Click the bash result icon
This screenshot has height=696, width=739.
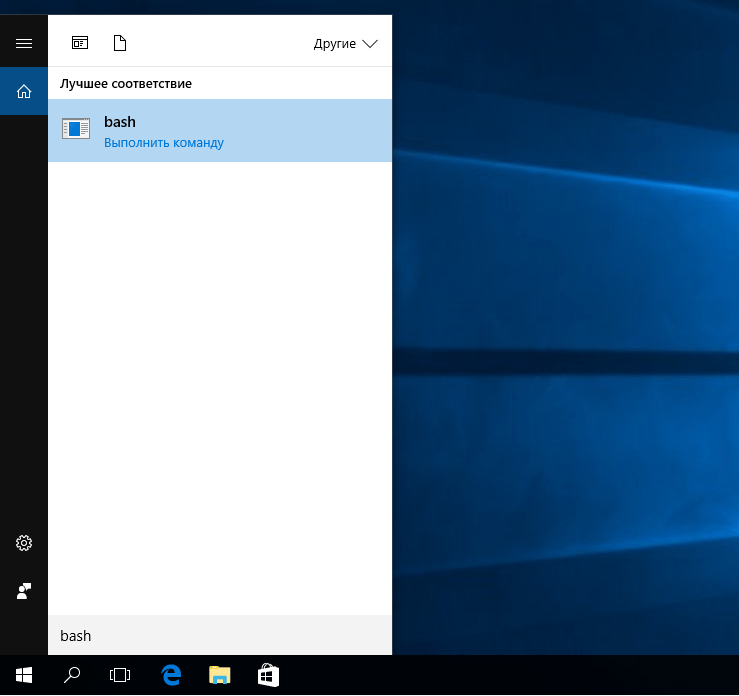click(x=76, y=129)
